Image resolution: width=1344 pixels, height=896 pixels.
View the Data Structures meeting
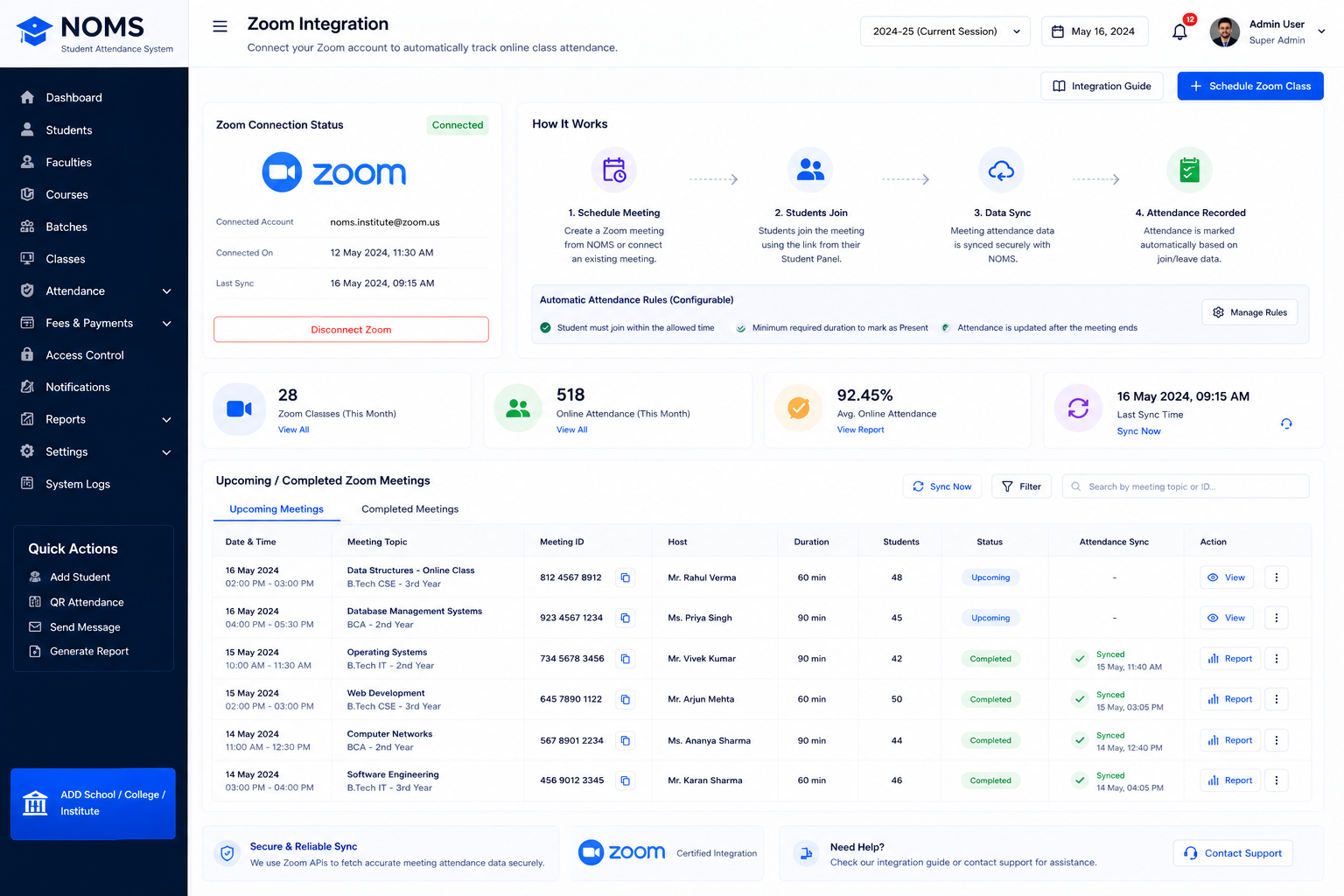pos(1226,577)
